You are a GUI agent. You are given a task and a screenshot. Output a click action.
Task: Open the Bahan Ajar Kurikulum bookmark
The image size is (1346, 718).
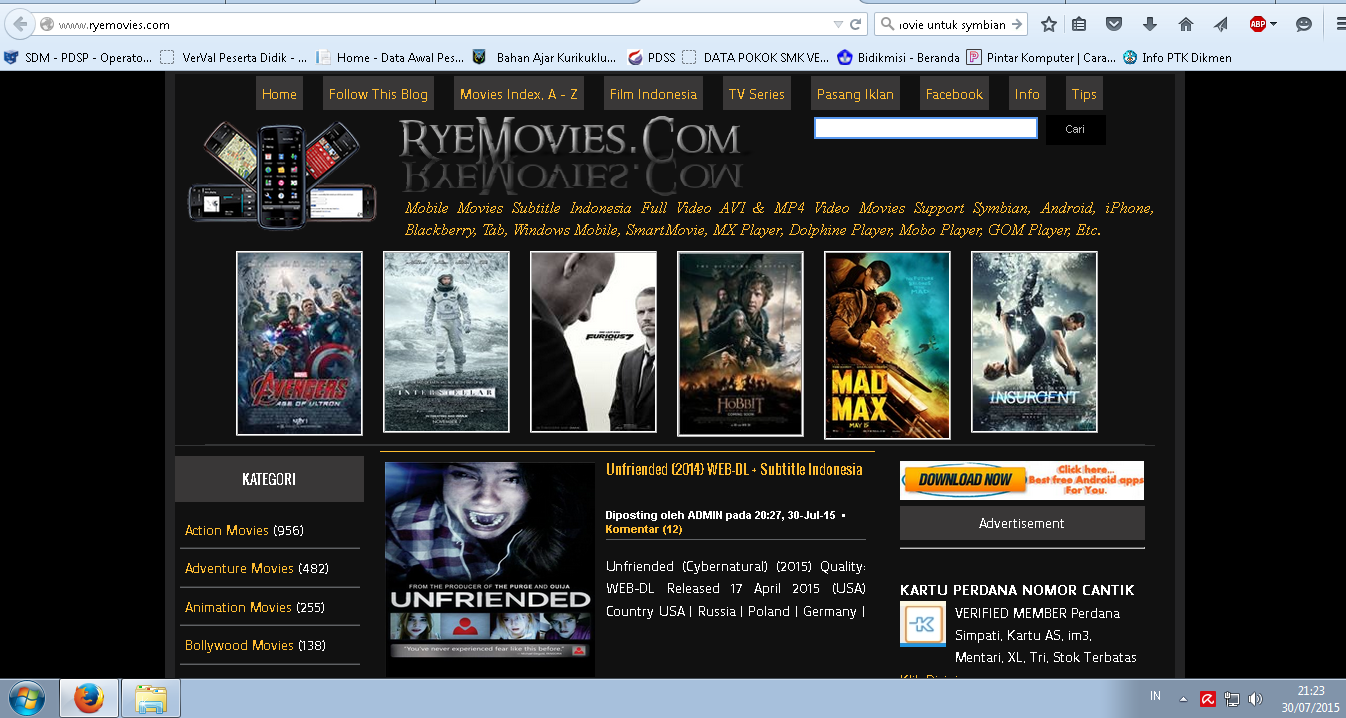coord(545,58)
